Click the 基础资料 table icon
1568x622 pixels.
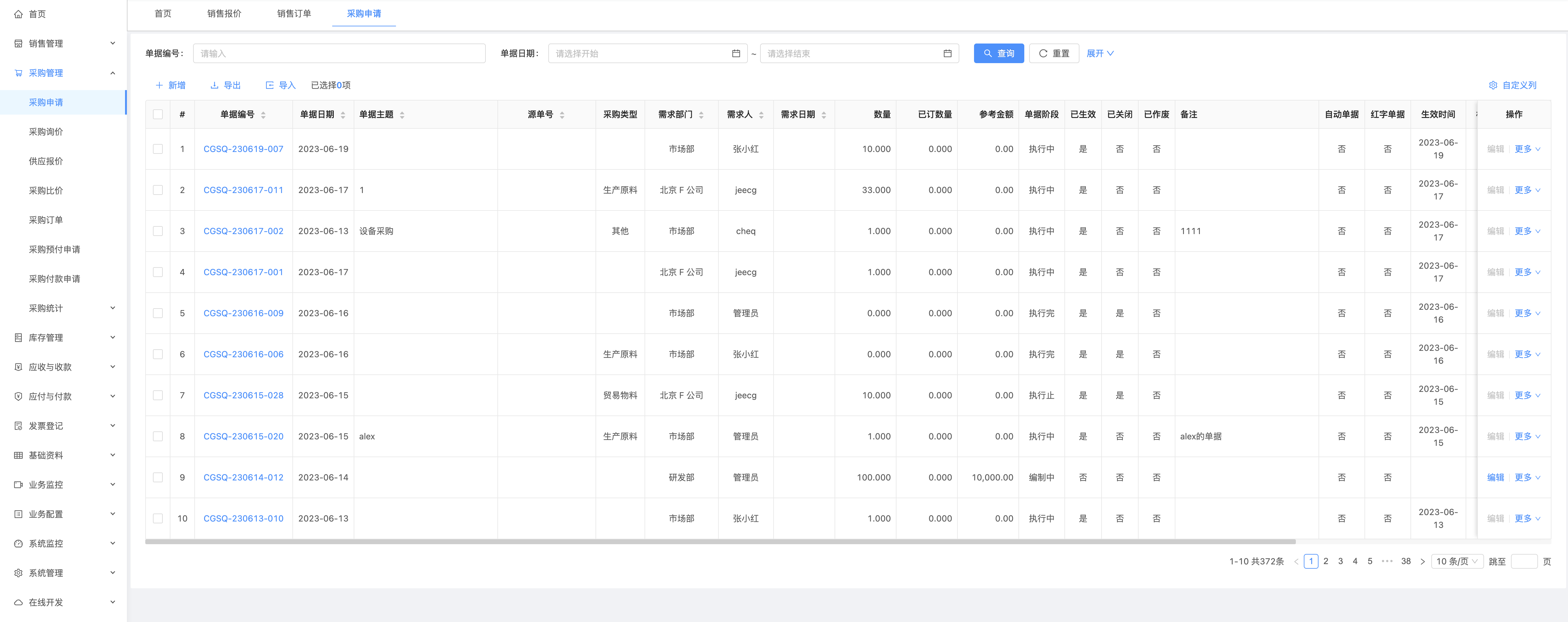click(18, 455)
